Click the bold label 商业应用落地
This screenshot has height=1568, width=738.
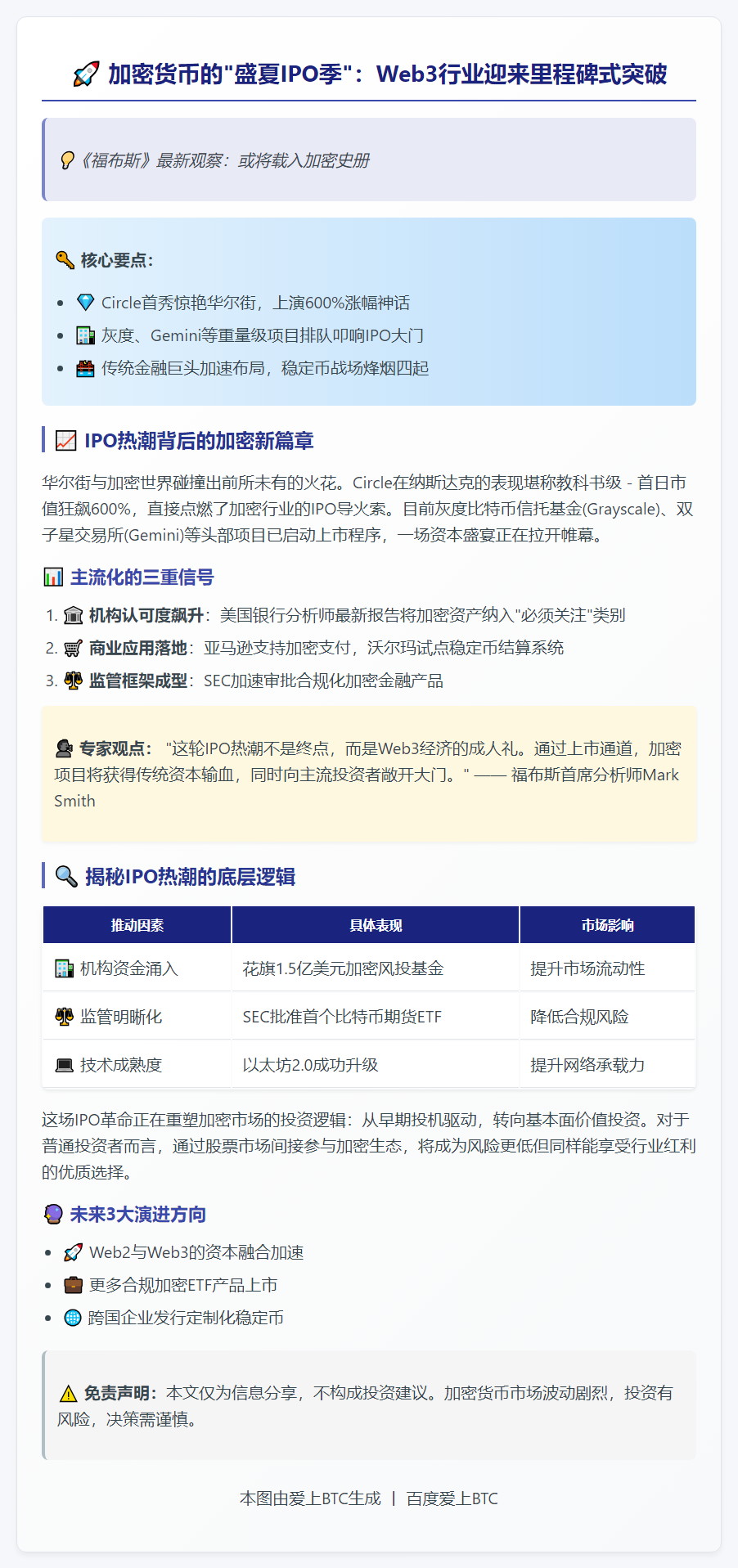point(138,648)
